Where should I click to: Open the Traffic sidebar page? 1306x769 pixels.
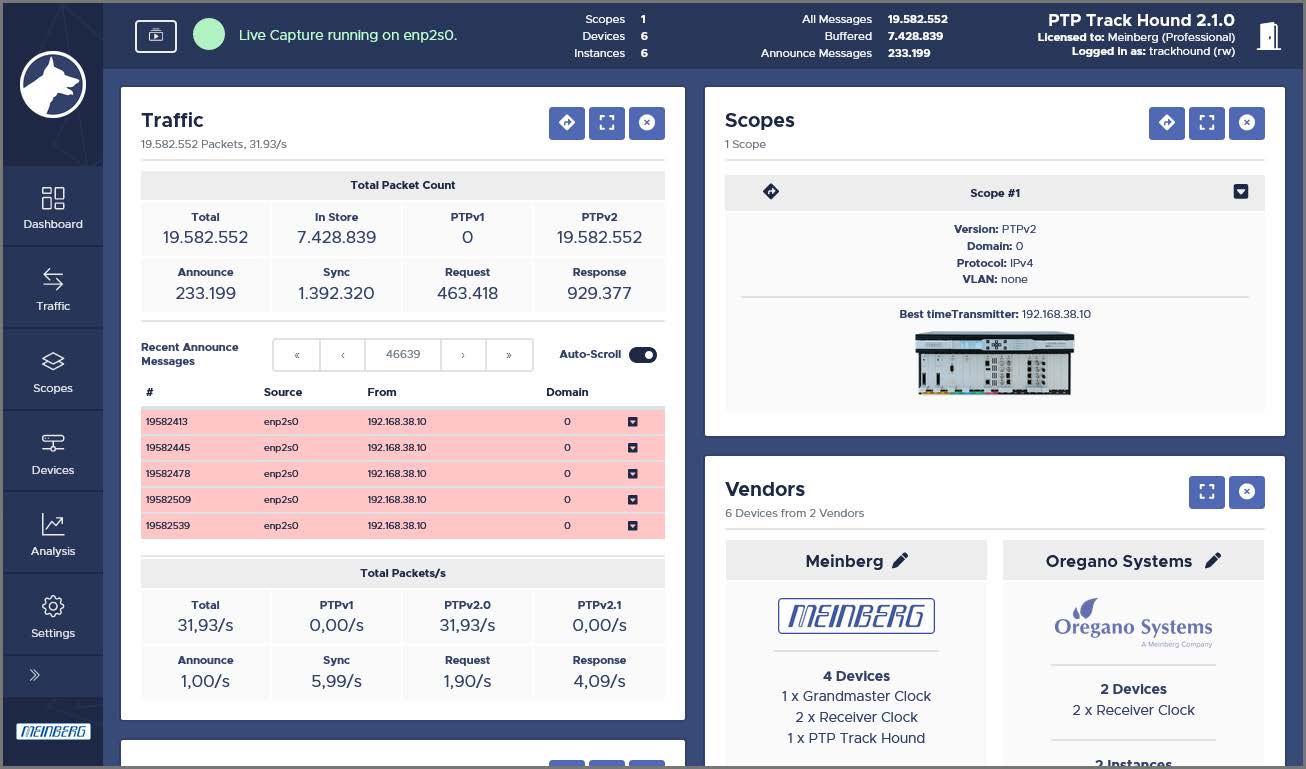(53, 289)
